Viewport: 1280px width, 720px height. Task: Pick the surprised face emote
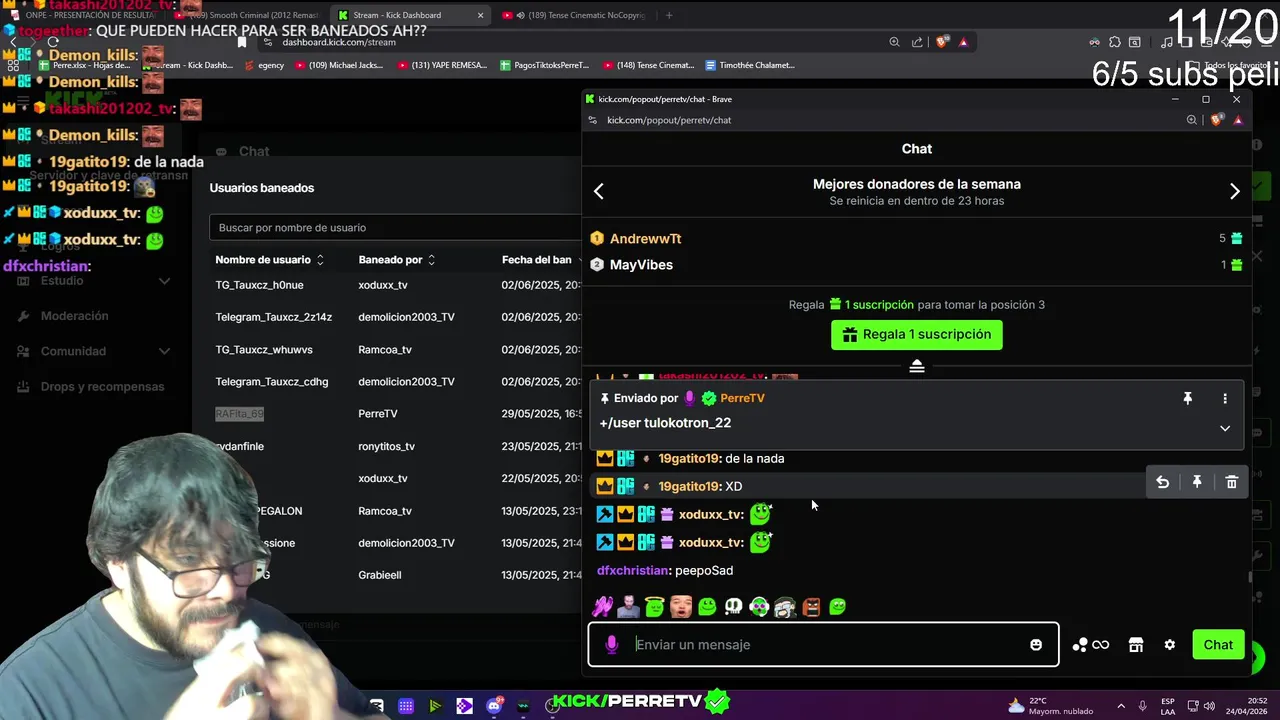pyautogui.click(x=681, y=606)
